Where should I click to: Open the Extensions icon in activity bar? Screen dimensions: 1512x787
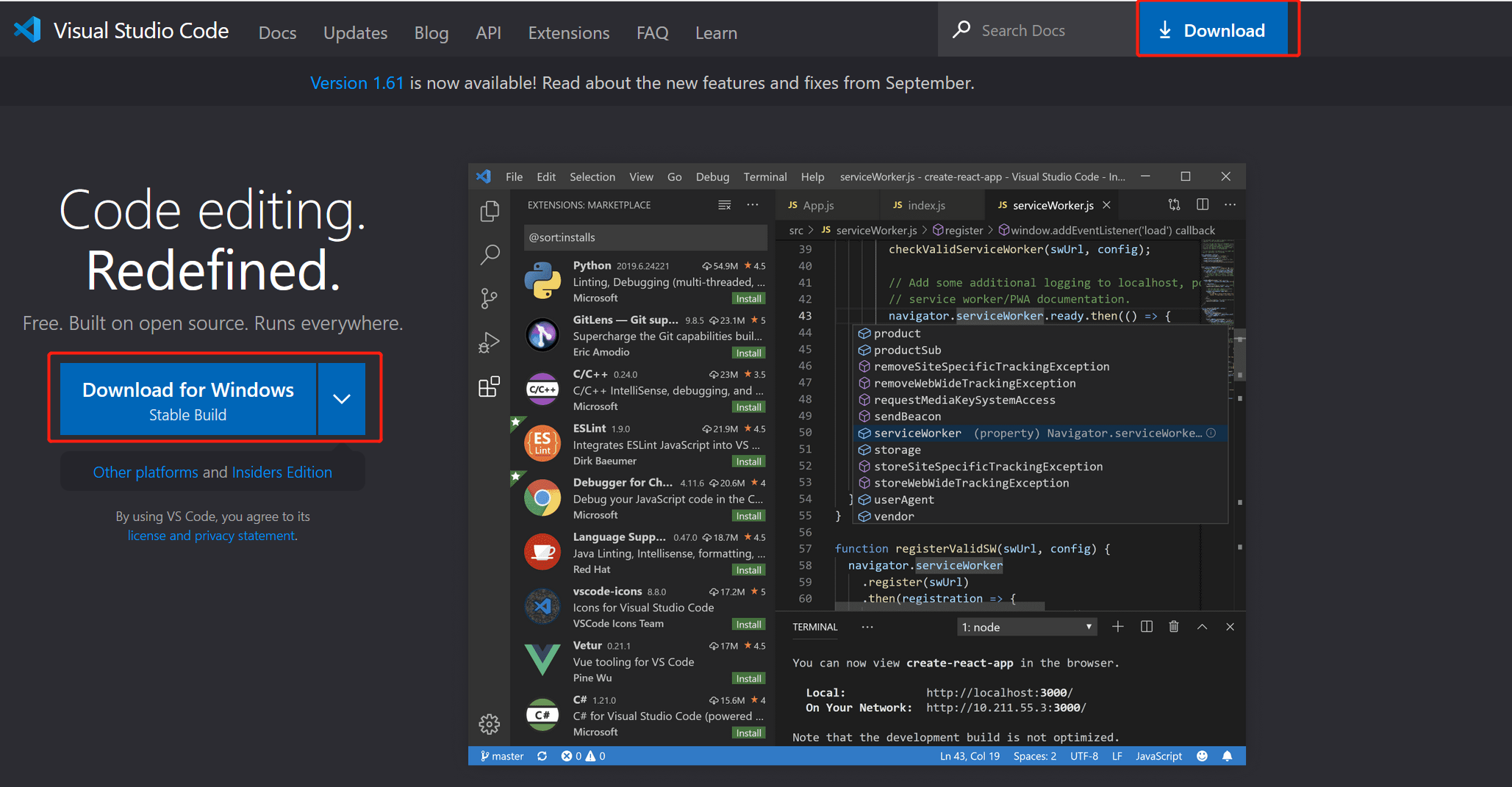pos(489,387)
